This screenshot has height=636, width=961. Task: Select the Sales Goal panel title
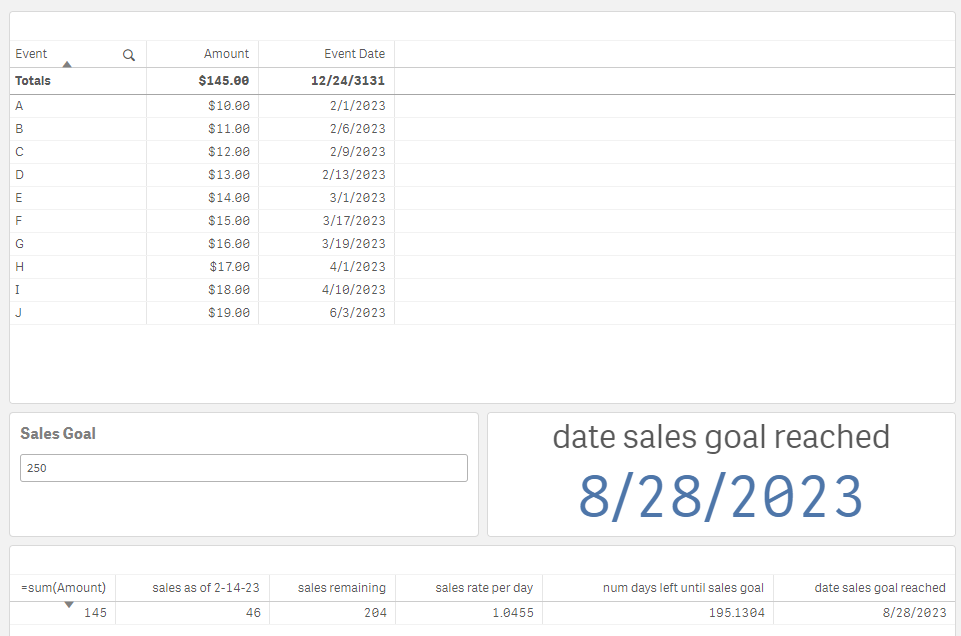(57, 434)
